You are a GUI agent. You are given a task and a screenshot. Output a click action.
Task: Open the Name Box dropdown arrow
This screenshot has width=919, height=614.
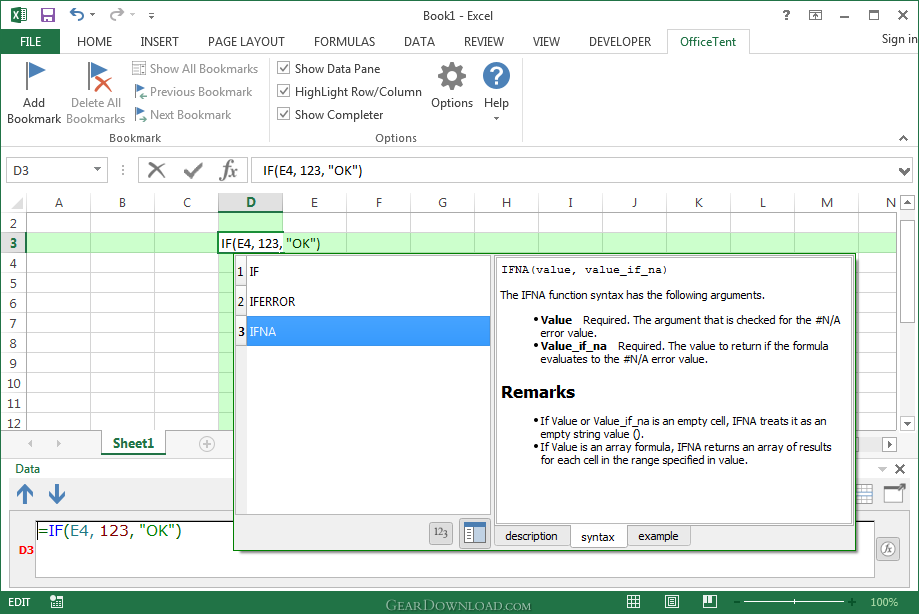coord(97,170)
